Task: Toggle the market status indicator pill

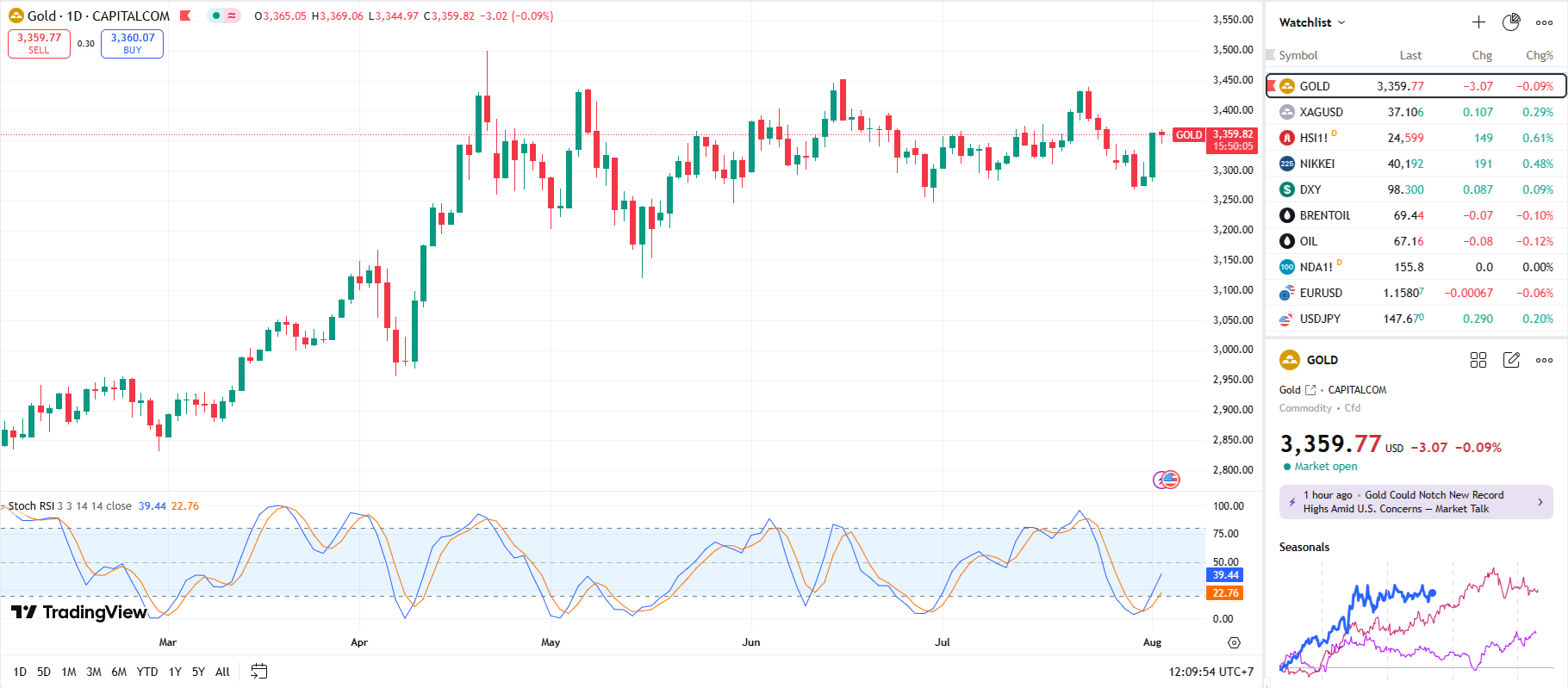Action: pos(224,15)
